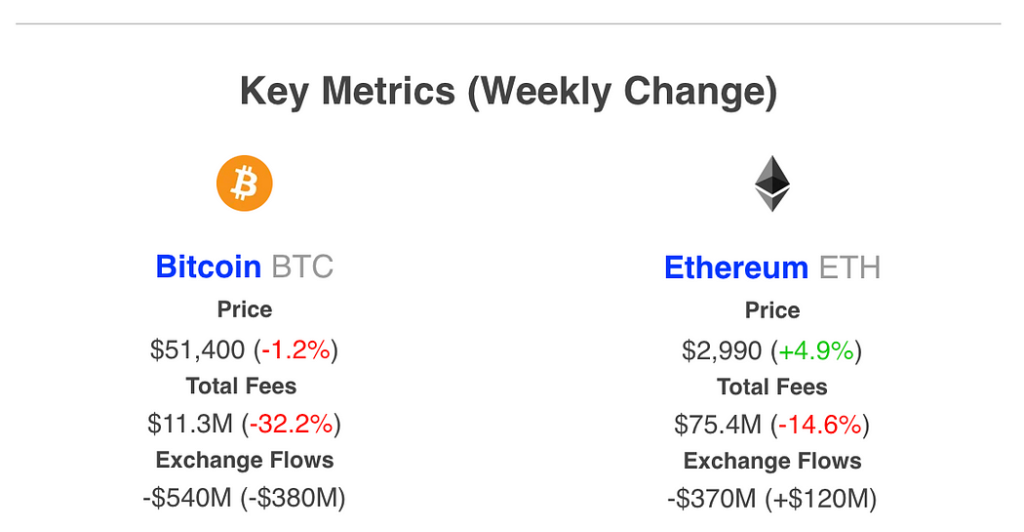Select the Bitcoin fees value $11.3M
1024x532 pixels.
point(190,424)
